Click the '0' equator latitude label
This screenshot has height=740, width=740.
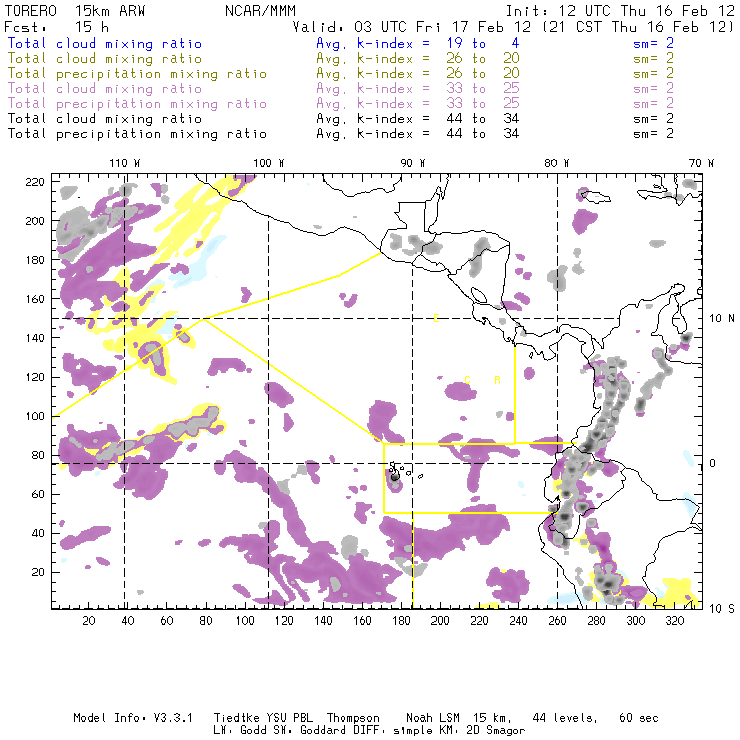[713, 463]
